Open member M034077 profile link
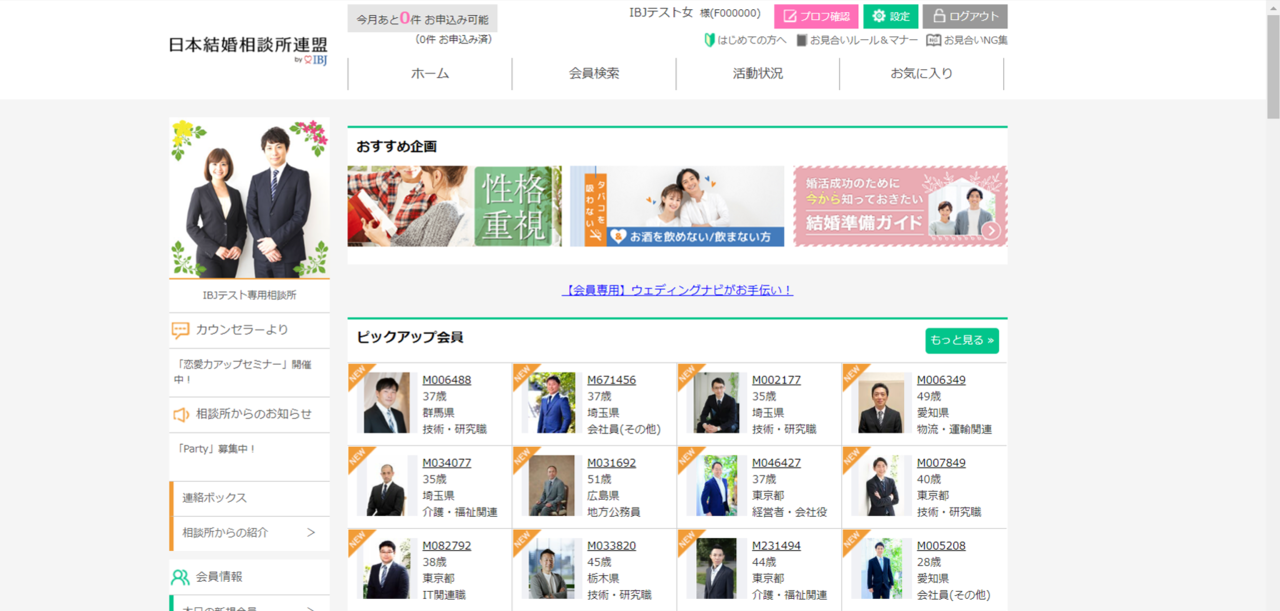 [x=446, y=463]
